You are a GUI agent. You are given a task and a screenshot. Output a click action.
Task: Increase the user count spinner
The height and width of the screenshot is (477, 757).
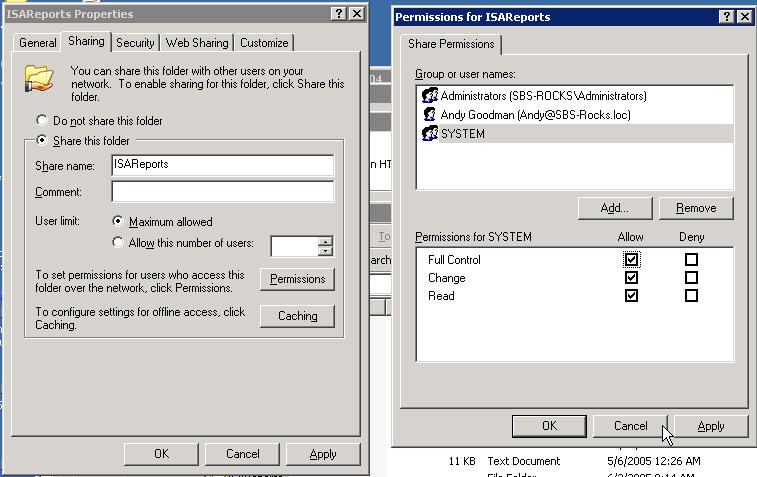(x=326, y=241)
